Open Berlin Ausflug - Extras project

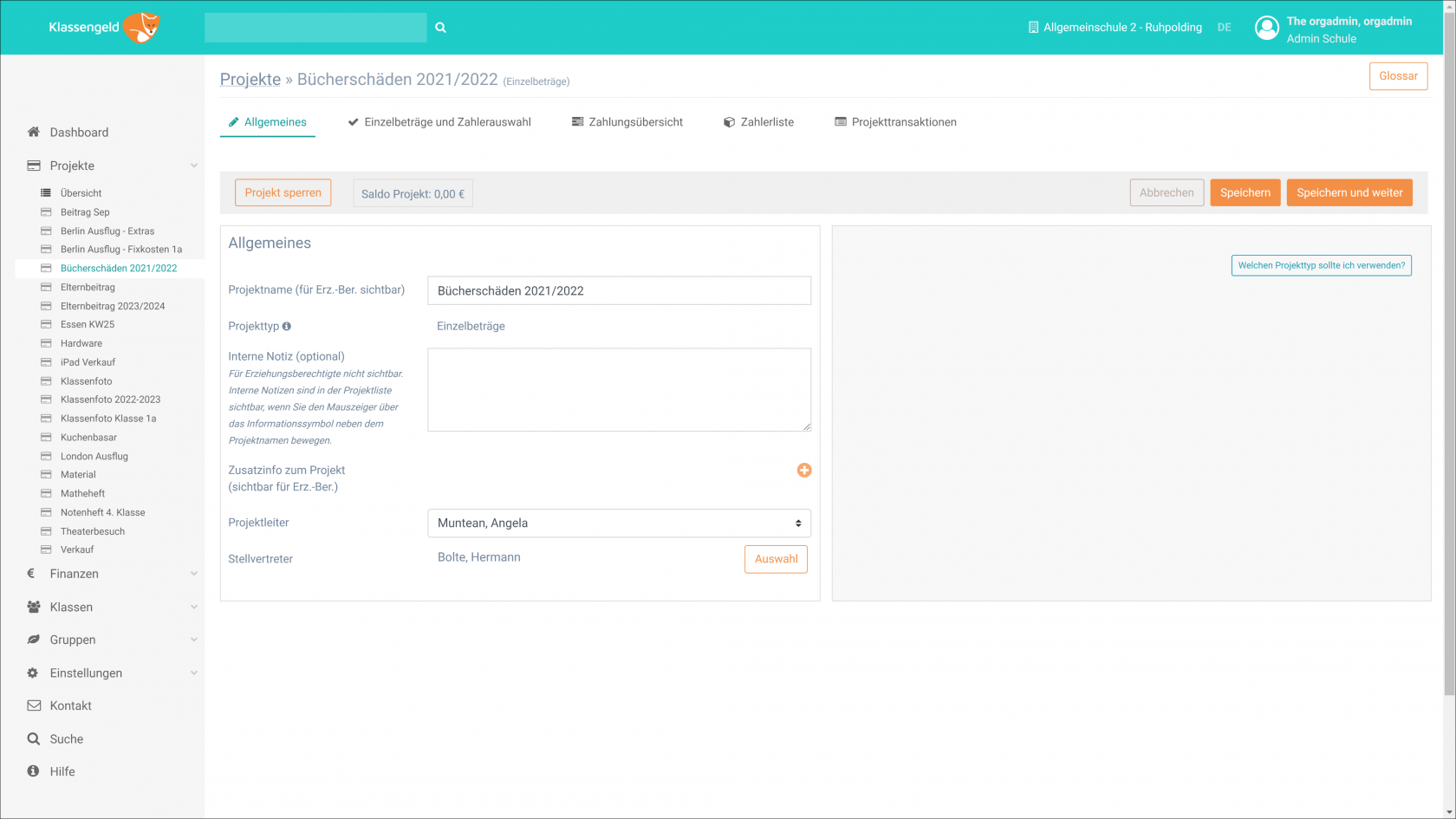click(107, 231)
